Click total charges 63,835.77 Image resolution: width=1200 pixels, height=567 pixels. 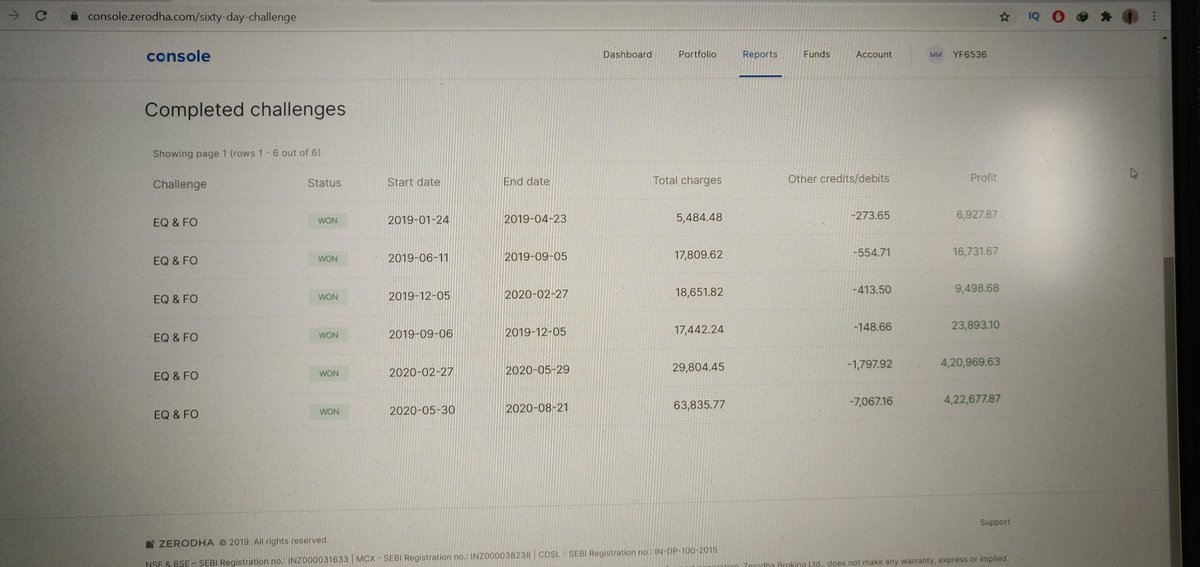coord(700,404)
